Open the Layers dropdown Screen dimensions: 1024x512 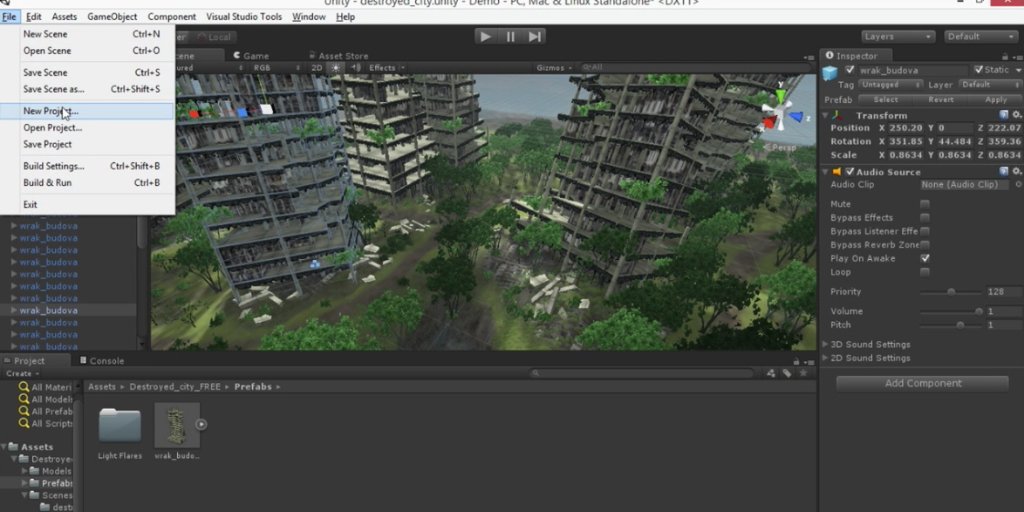(897, 37)
